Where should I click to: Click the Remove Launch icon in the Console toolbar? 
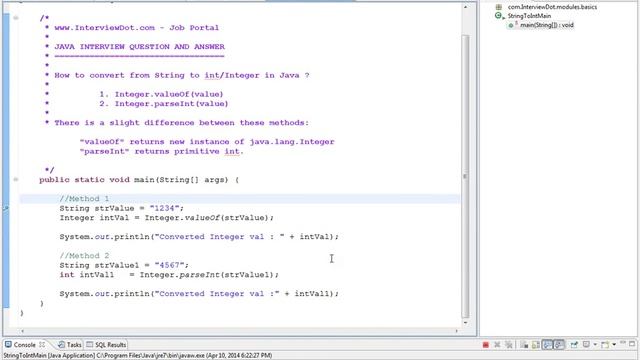[497, 345]
